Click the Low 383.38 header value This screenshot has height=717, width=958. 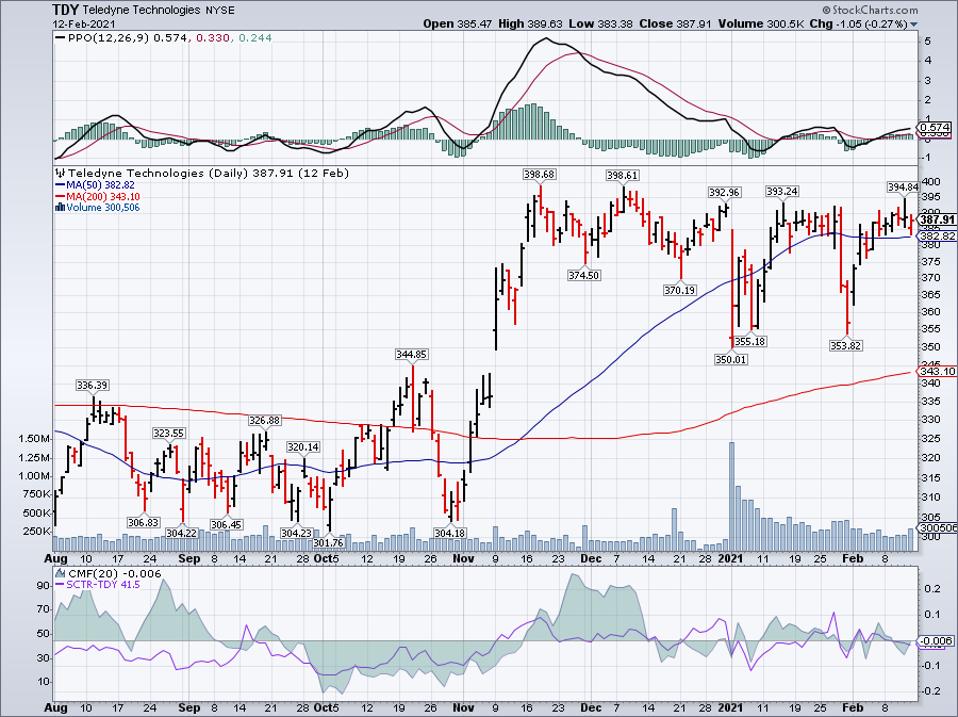pos(601,24)
